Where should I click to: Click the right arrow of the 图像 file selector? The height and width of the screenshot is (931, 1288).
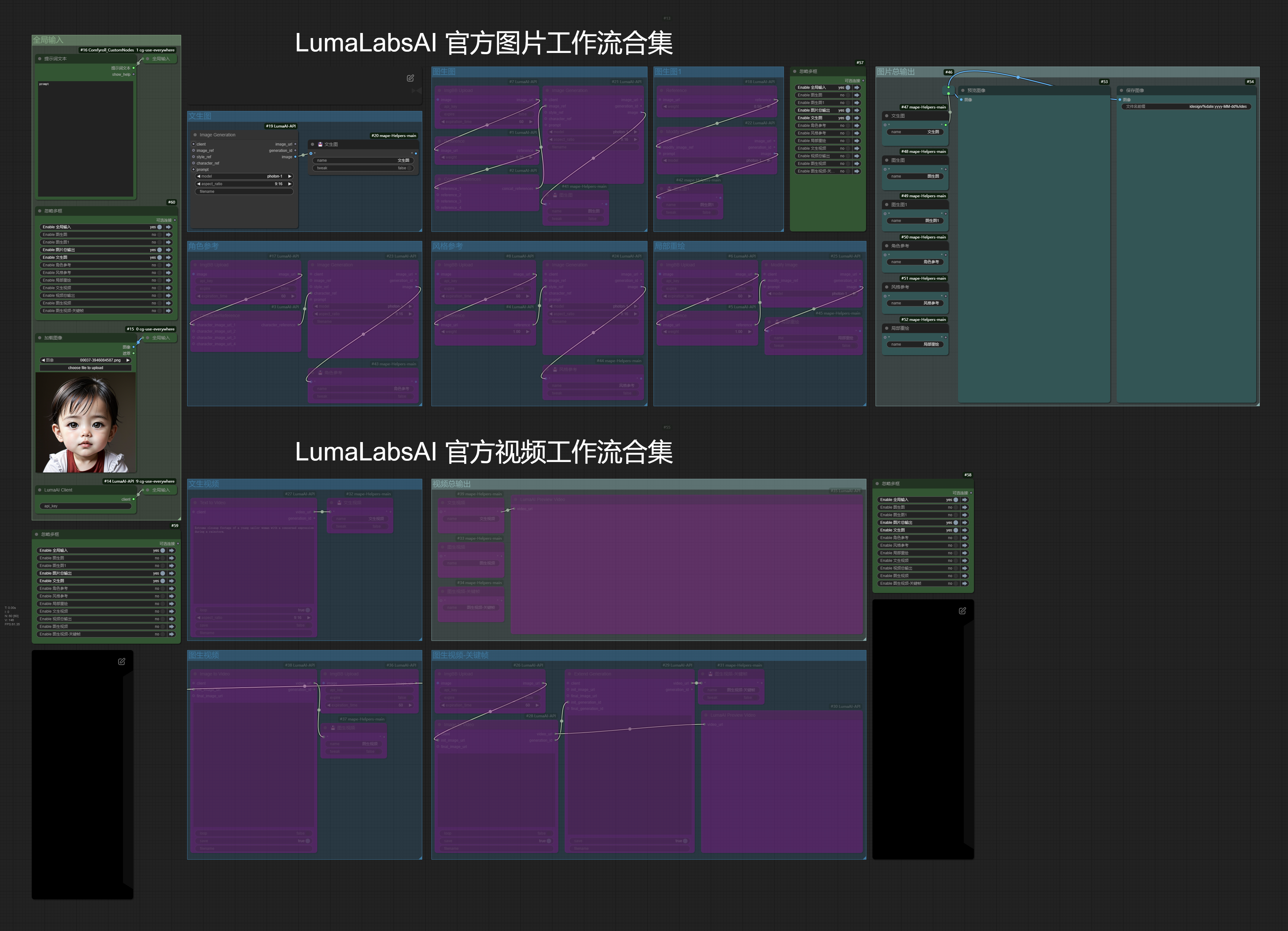click(128, 360)
